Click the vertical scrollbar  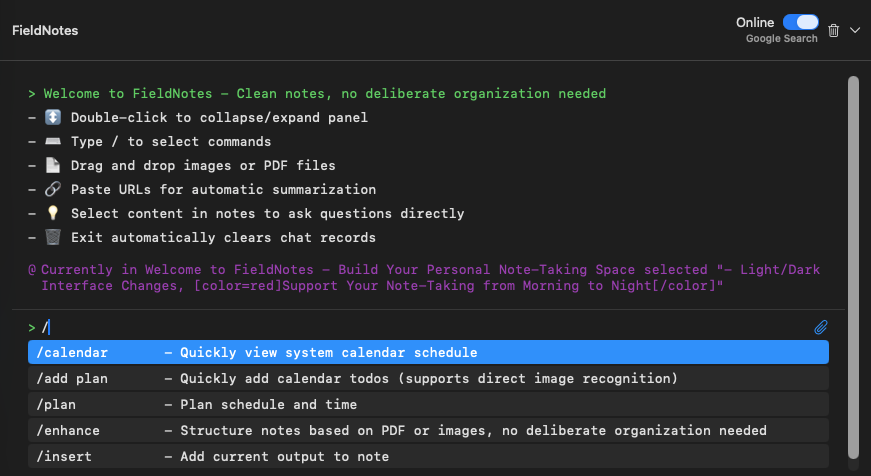853,267
